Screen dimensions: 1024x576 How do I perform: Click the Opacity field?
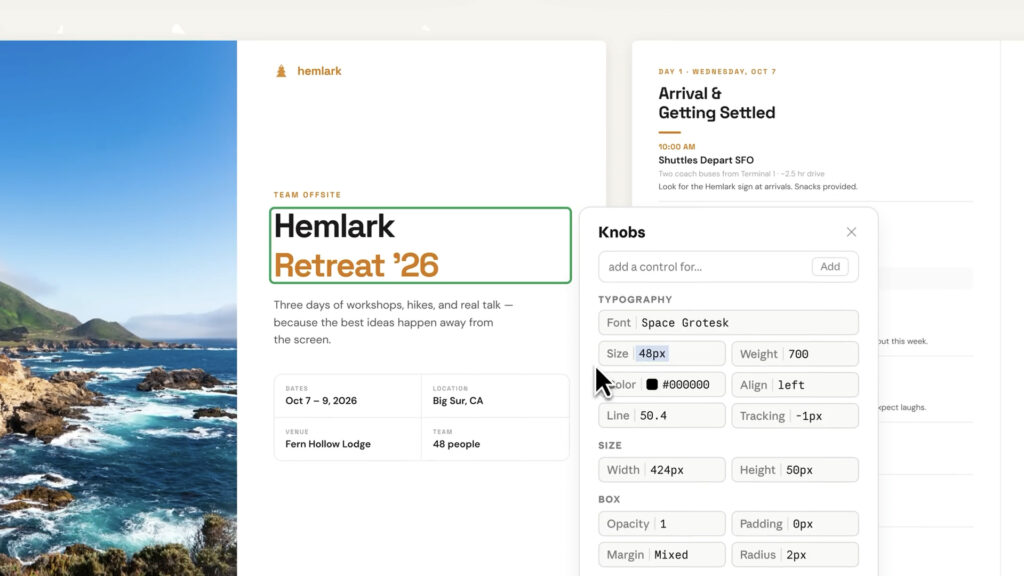tap(662, 524)
